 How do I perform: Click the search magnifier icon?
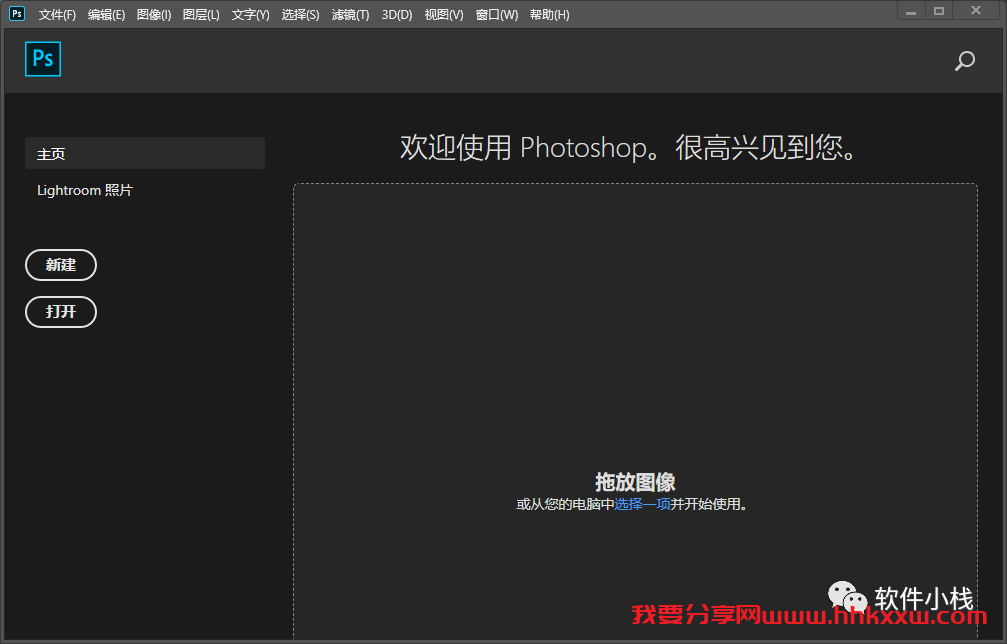[x=964, y=61]
